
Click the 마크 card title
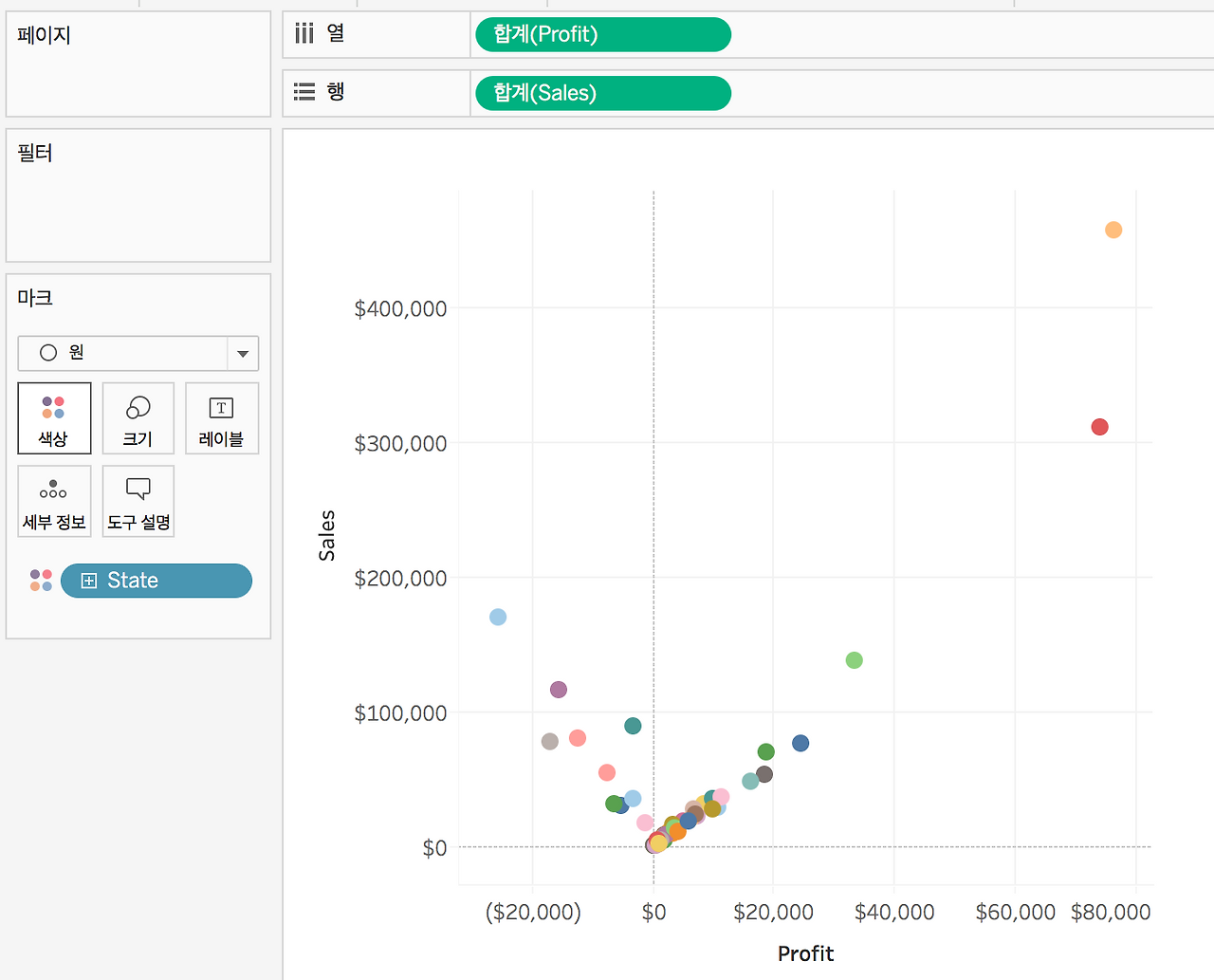click(35, 298)
